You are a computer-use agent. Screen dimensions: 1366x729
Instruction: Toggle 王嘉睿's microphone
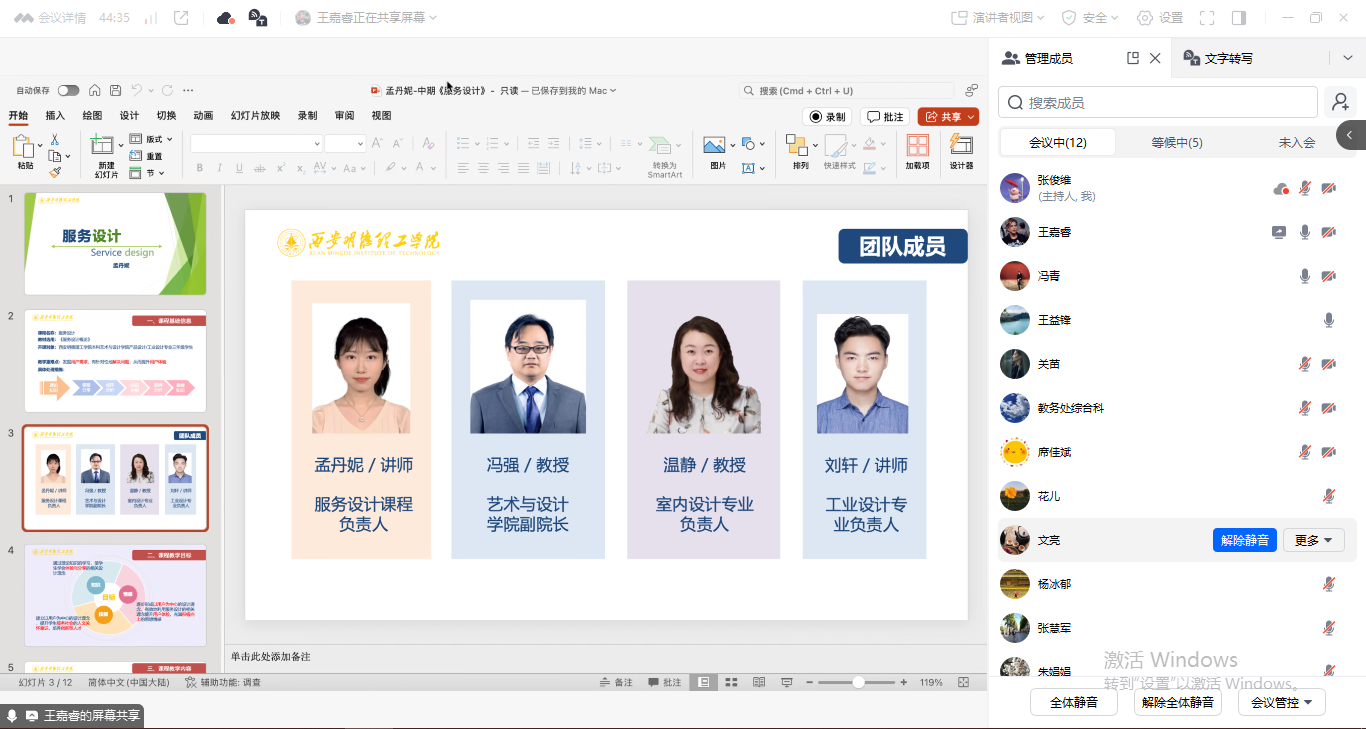click(x=1304, y=232)
